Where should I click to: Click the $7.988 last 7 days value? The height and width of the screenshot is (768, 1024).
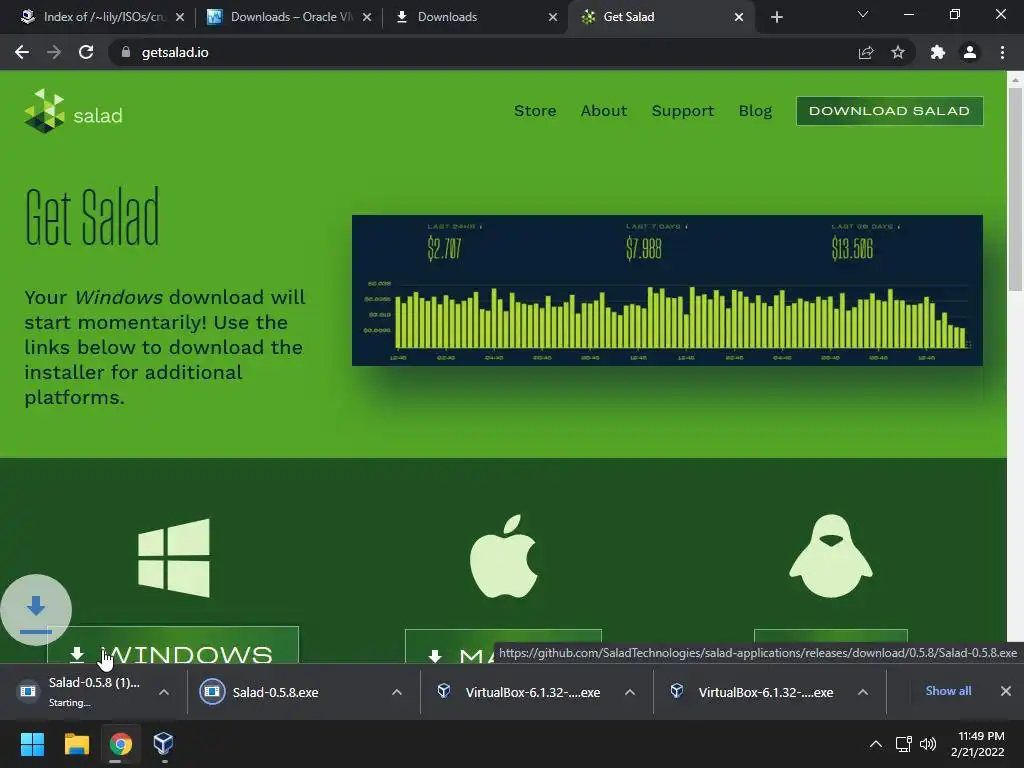pyautogui.click(x=643, y=249)
